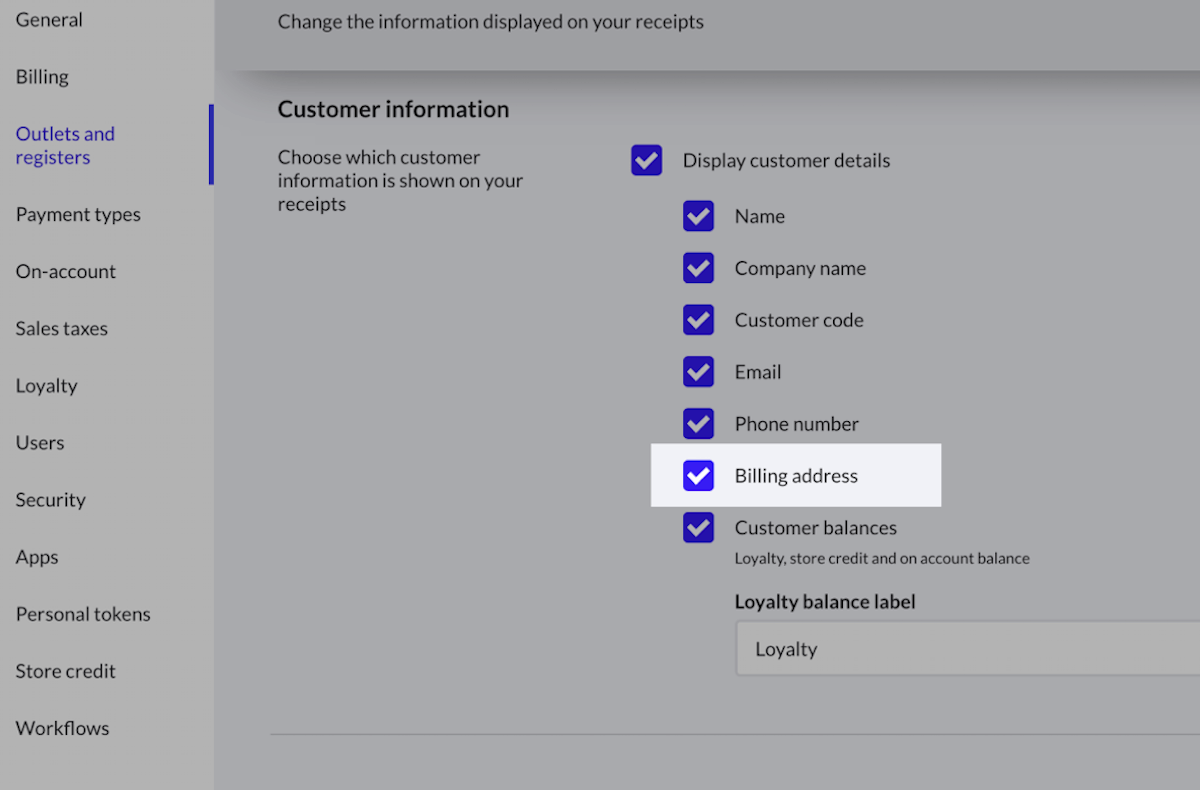
Task: Toggle Display customer details checkbox
Action: [647, 160]
